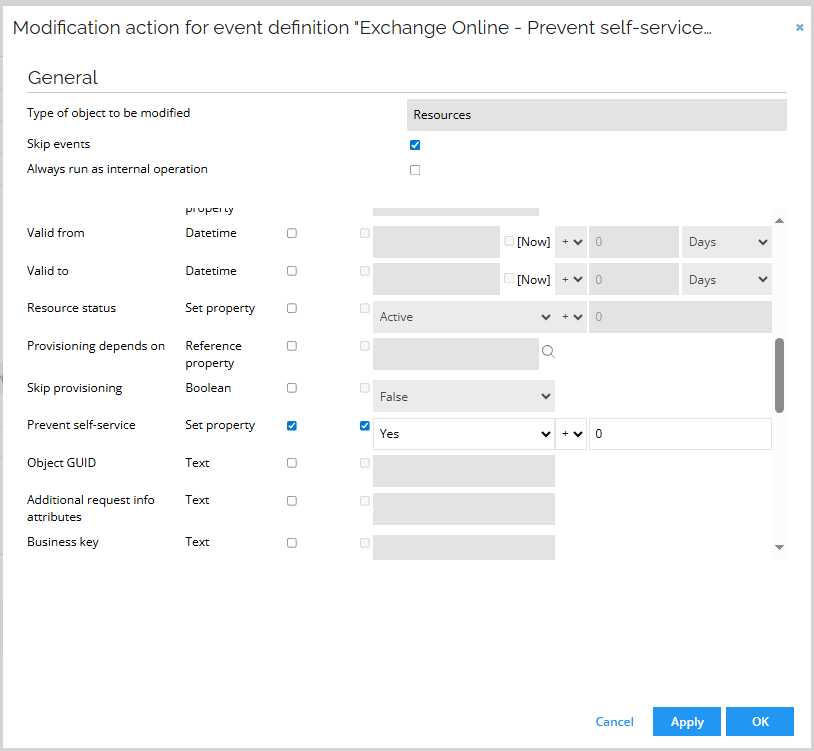Viewport: 814px width, 751px height.
Task: Click the OK button
Action: pyautogui.click(x=759, y=721)
